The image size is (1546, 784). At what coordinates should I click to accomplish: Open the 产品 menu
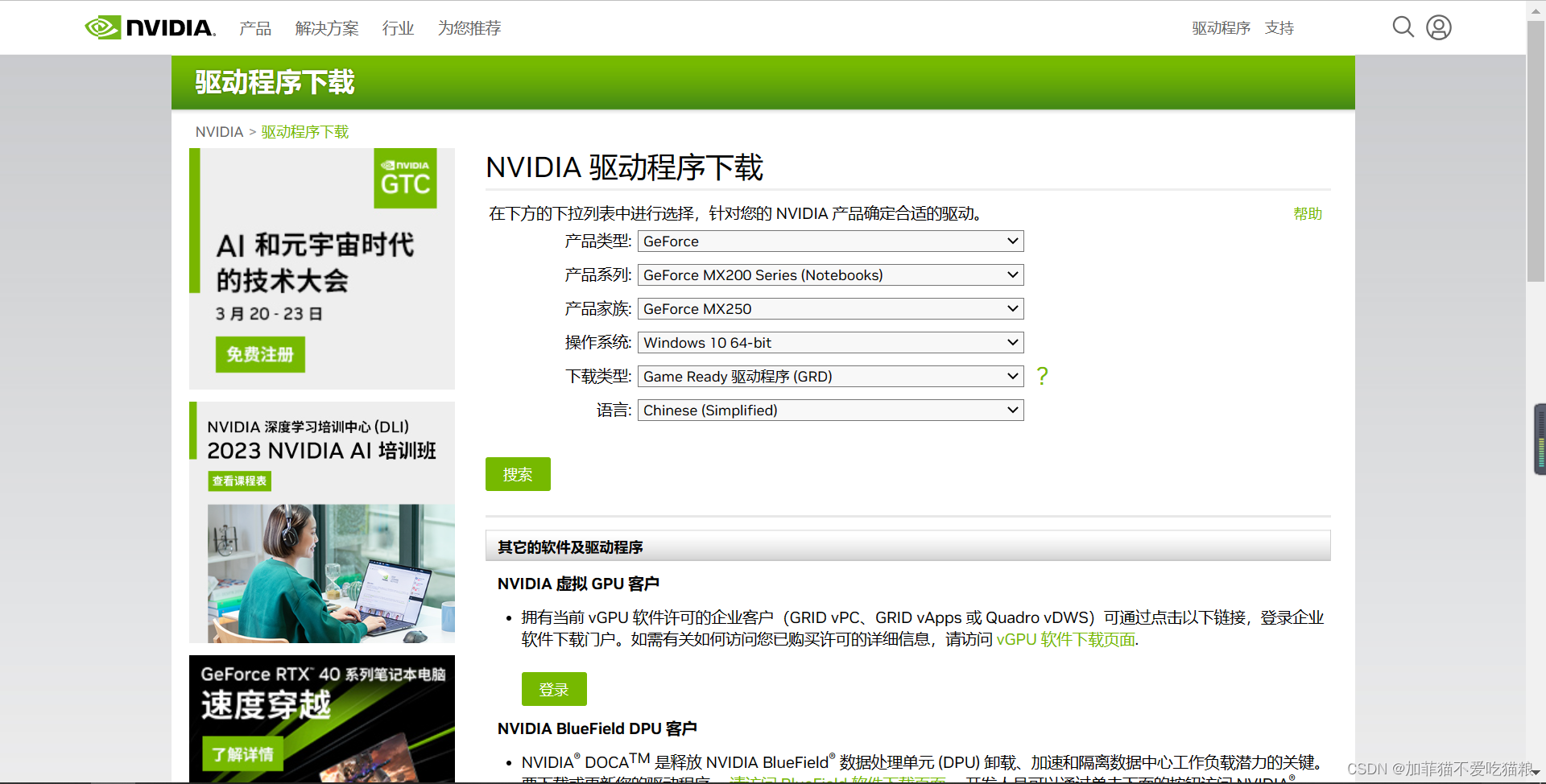coord(255,28)
